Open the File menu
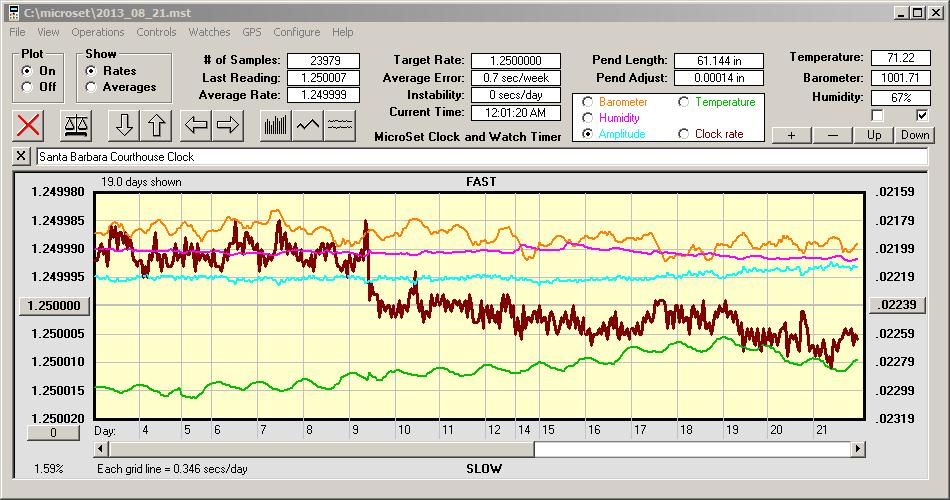 17,32
